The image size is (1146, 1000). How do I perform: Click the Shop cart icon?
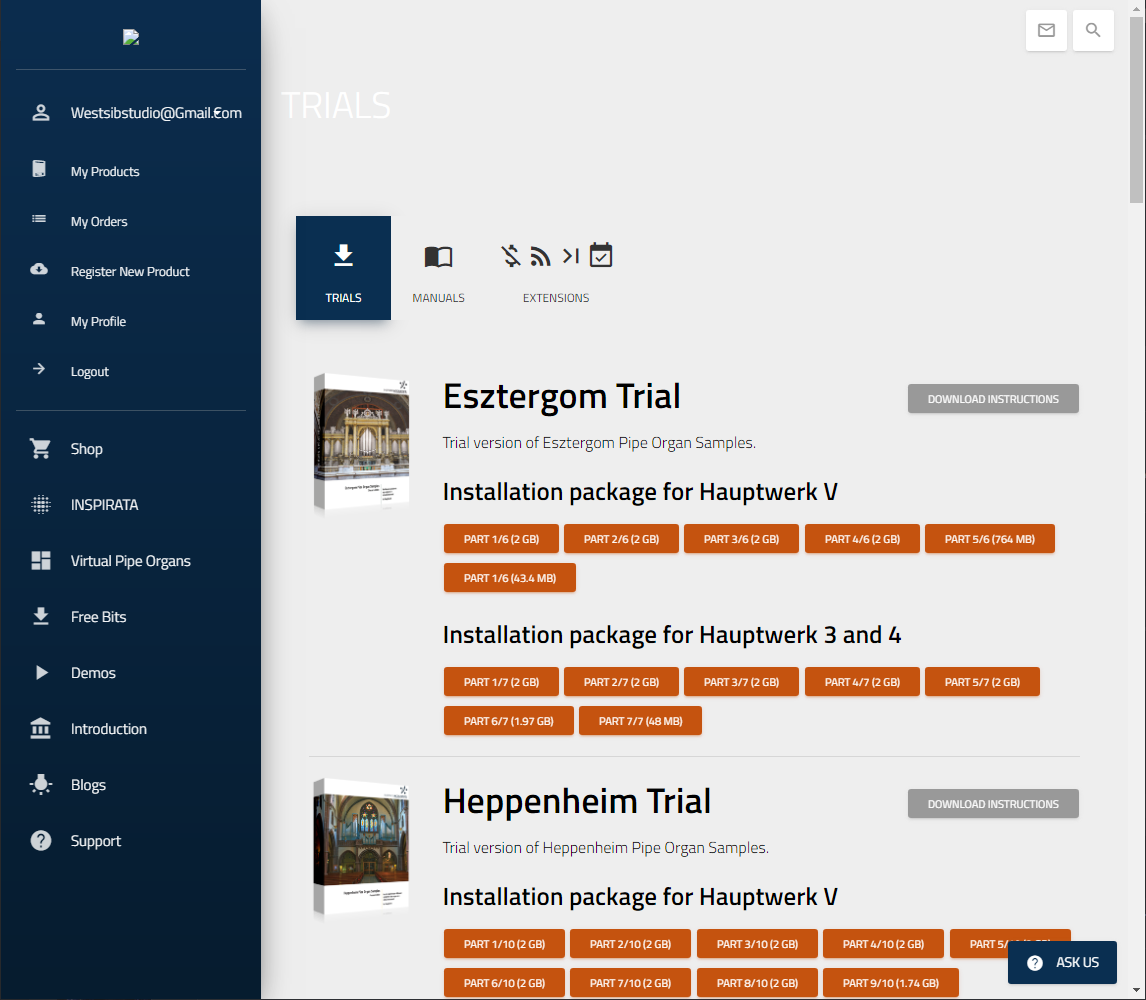click(x=41, y=448)
